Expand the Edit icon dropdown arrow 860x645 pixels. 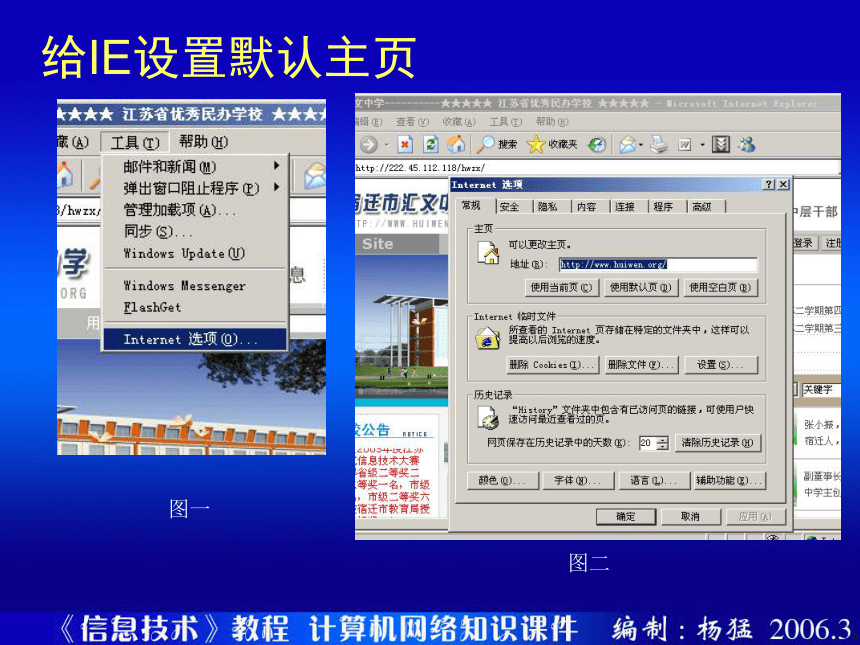(x=702, y=145)
